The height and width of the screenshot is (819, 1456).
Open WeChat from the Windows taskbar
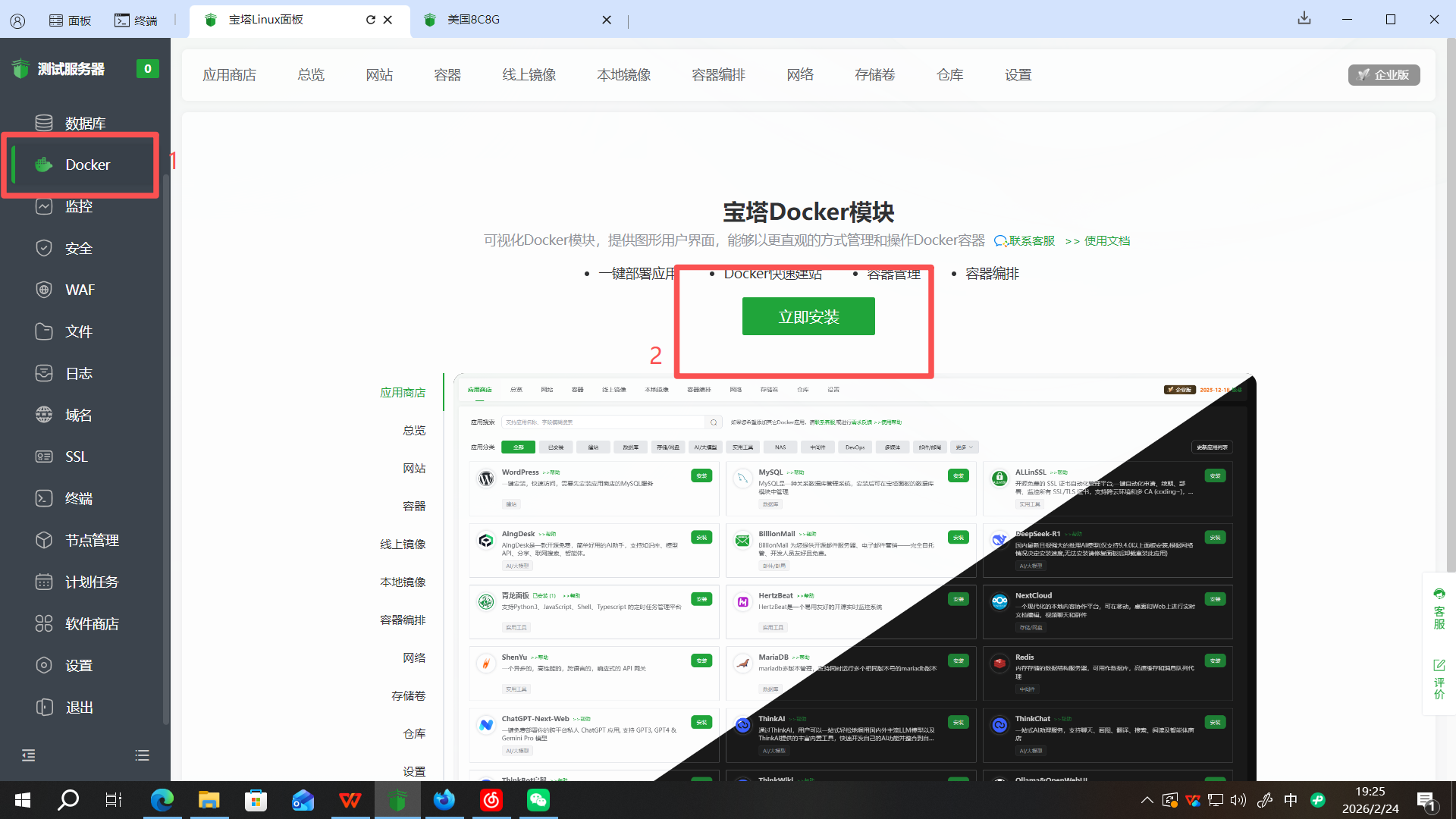(538, 800)
